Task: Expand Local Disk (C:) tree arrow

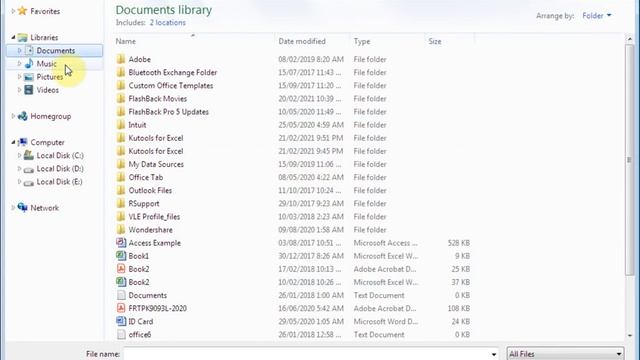Action: point(19,156)
